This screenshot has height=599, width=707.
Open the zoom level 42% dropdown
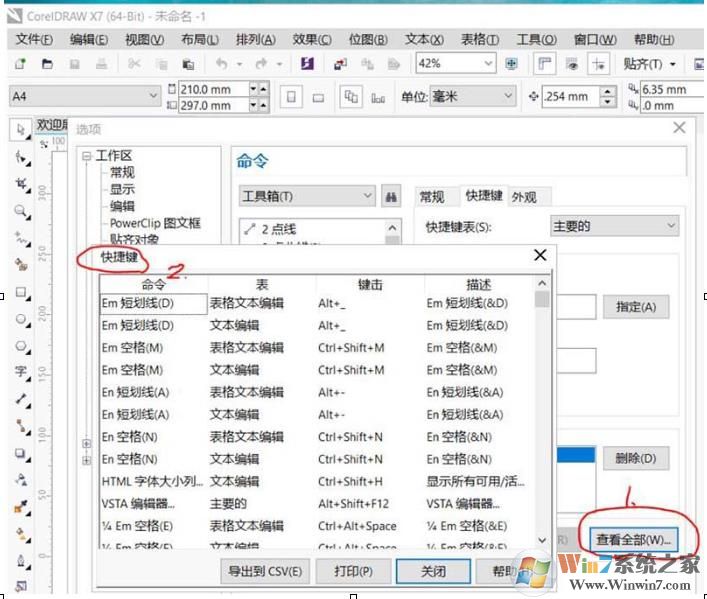coord(487,63)
